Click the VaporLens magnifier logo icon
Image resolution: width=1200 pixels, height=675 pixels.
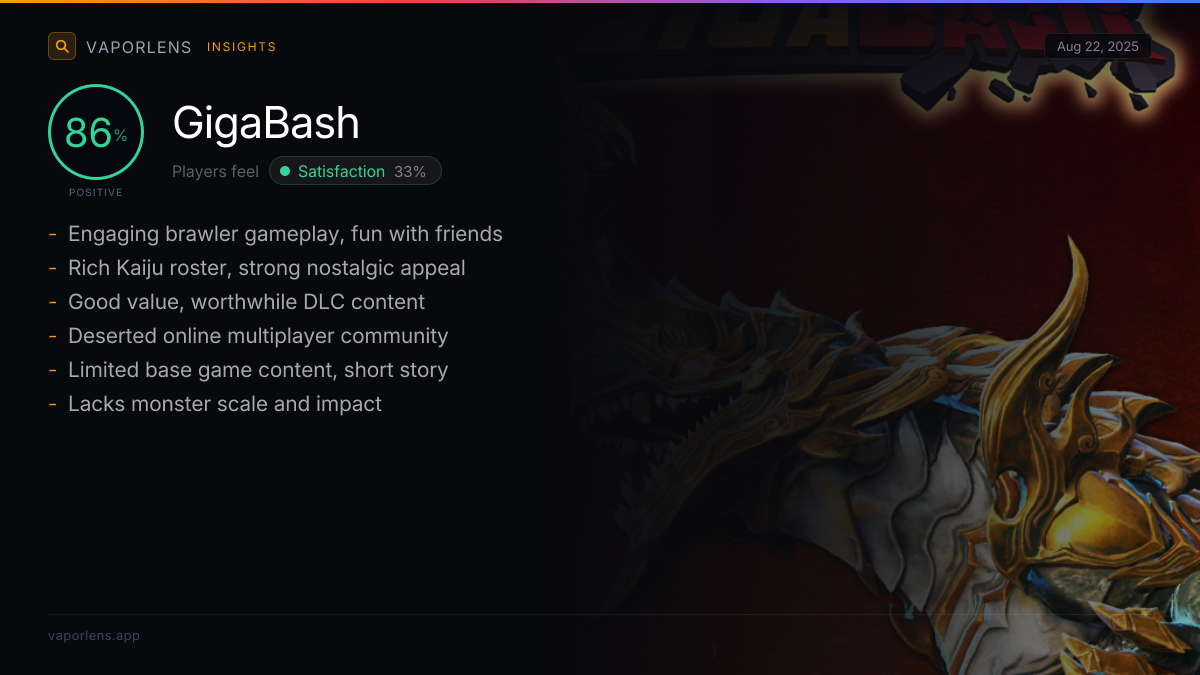(62, 46)
